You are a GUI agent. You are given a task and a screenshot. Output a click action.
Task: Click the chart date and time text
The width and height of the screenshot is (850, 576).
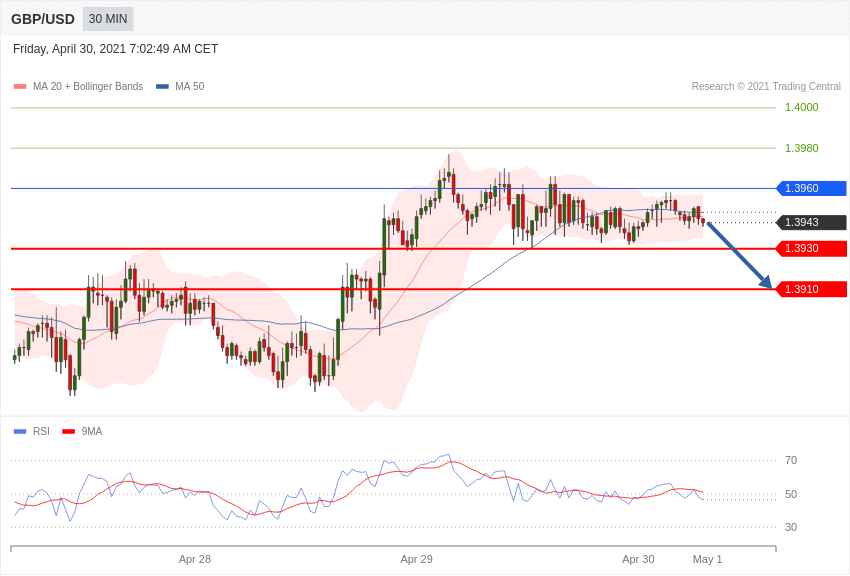click(x=115, y=49)
